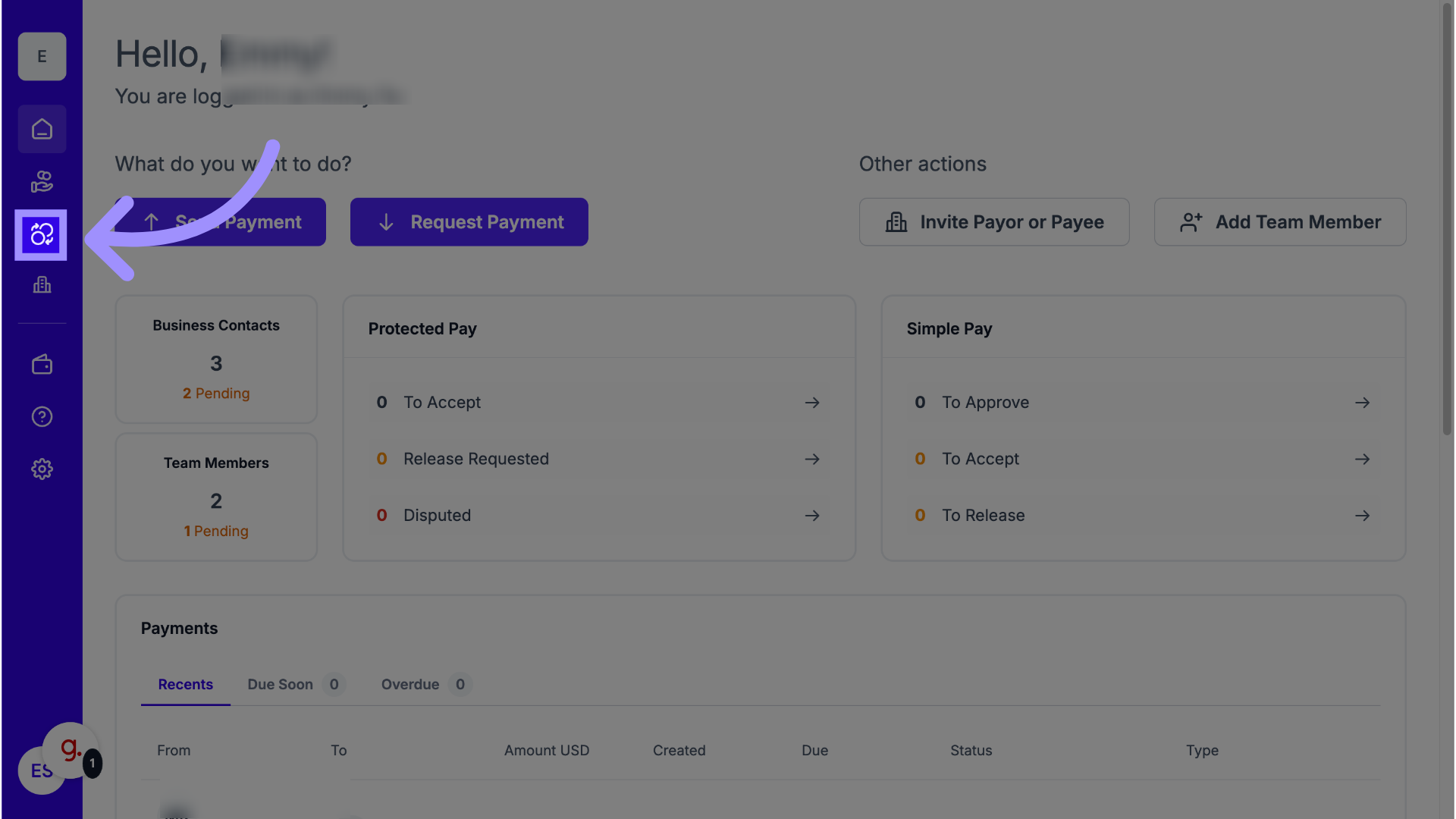
Task: Click the page vertical scrollbar
Action: coord(1447,220)
